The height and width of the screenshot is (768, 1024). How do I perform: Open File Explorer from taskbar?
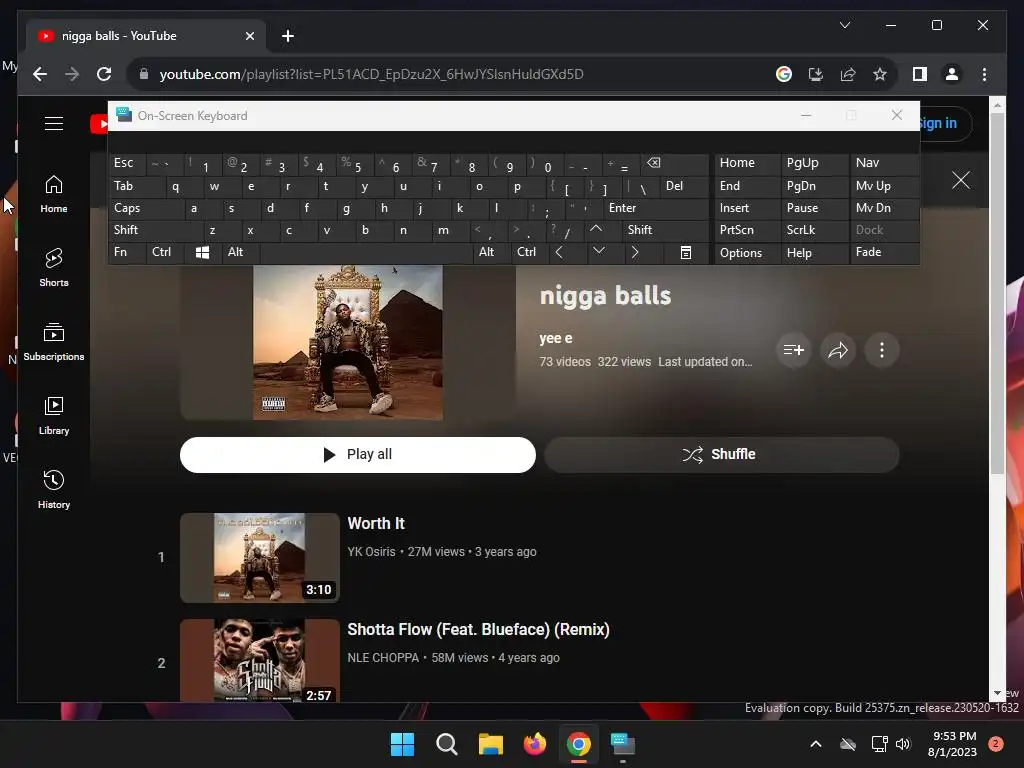coord(490,744)
